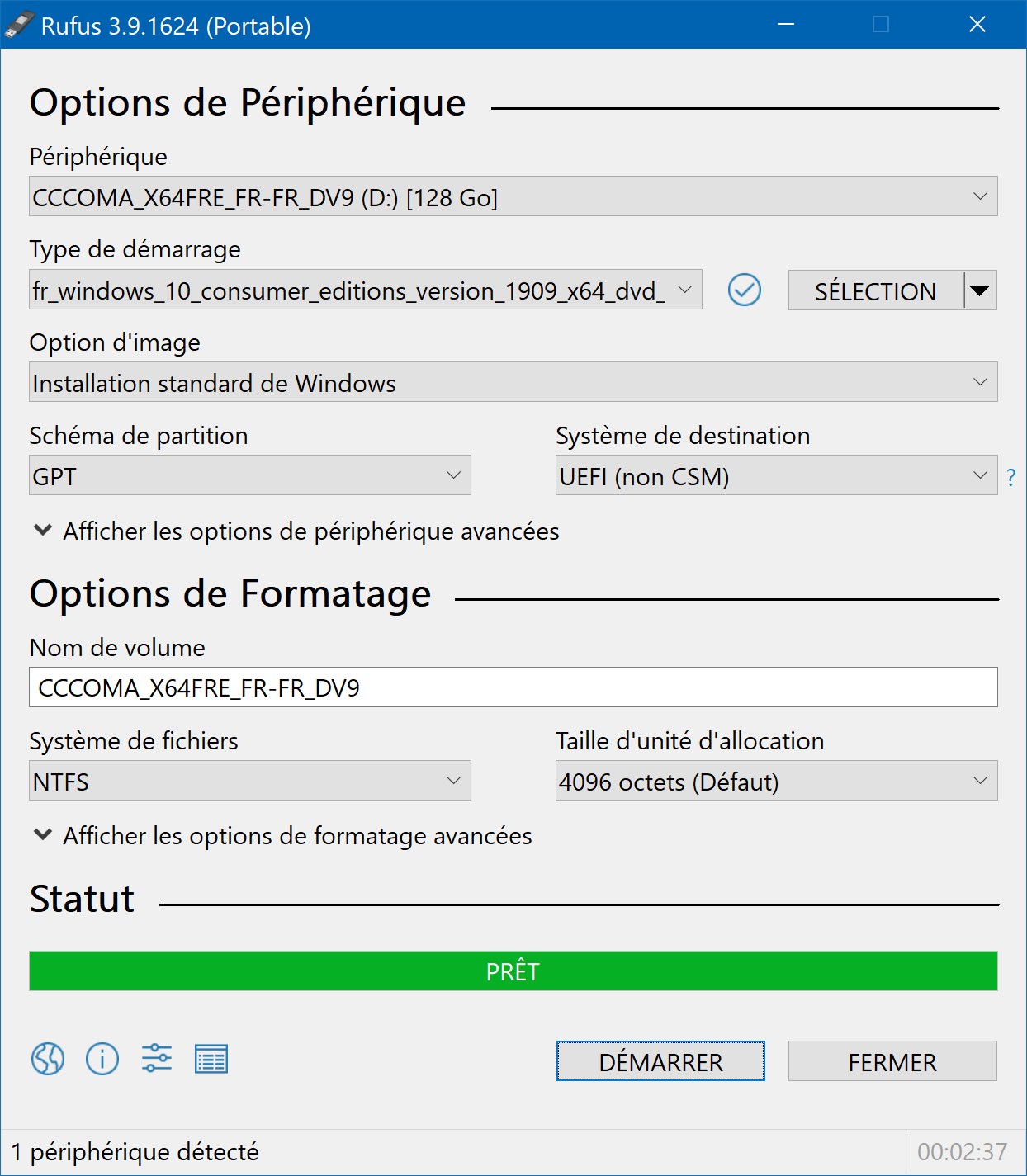Open the Système de destination UEFI dropdown
Viewport: 1027px width, 1176px height.
777,475
